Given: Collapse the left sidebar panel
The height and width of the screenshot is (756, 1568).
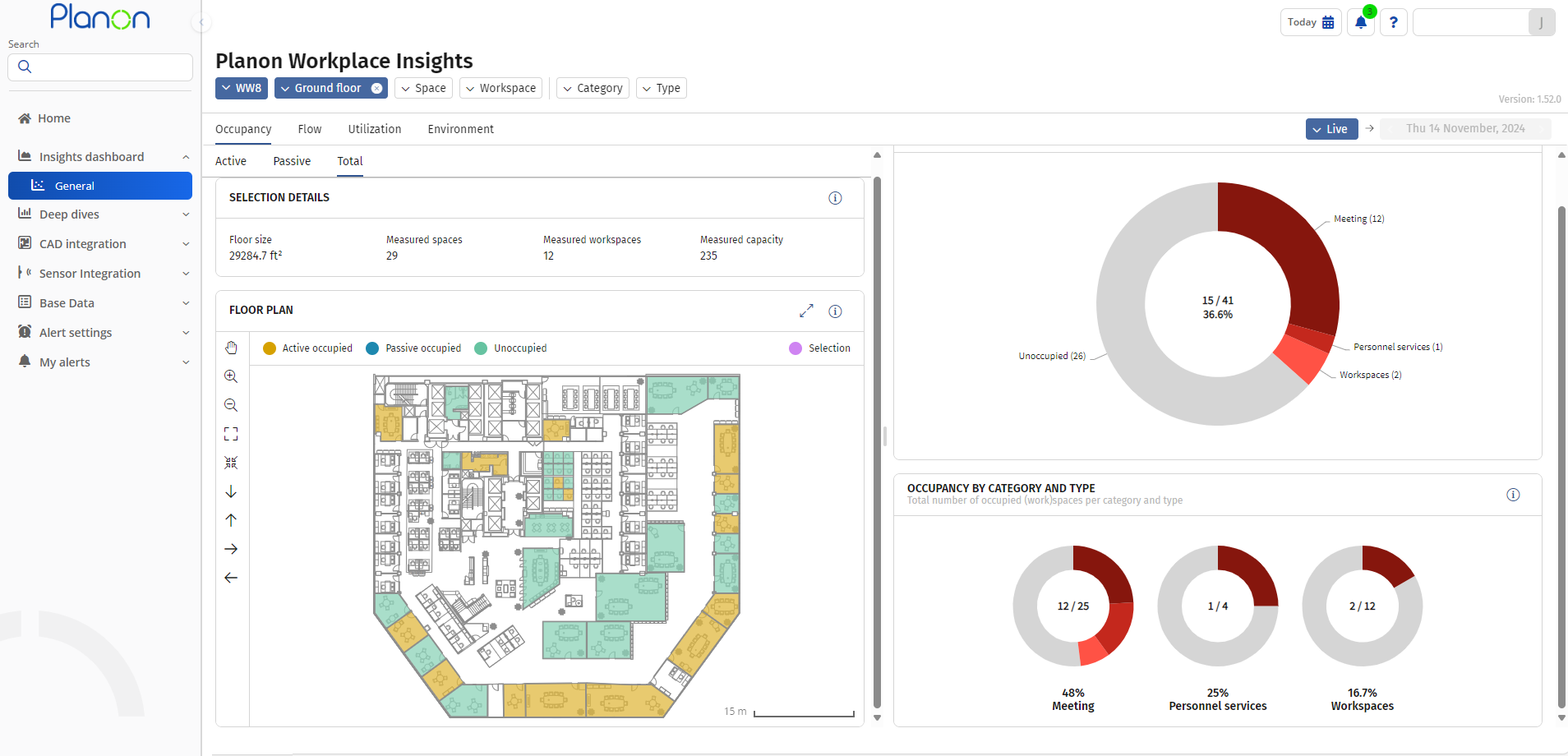Looking at the screenshot, I should (201, 22).
